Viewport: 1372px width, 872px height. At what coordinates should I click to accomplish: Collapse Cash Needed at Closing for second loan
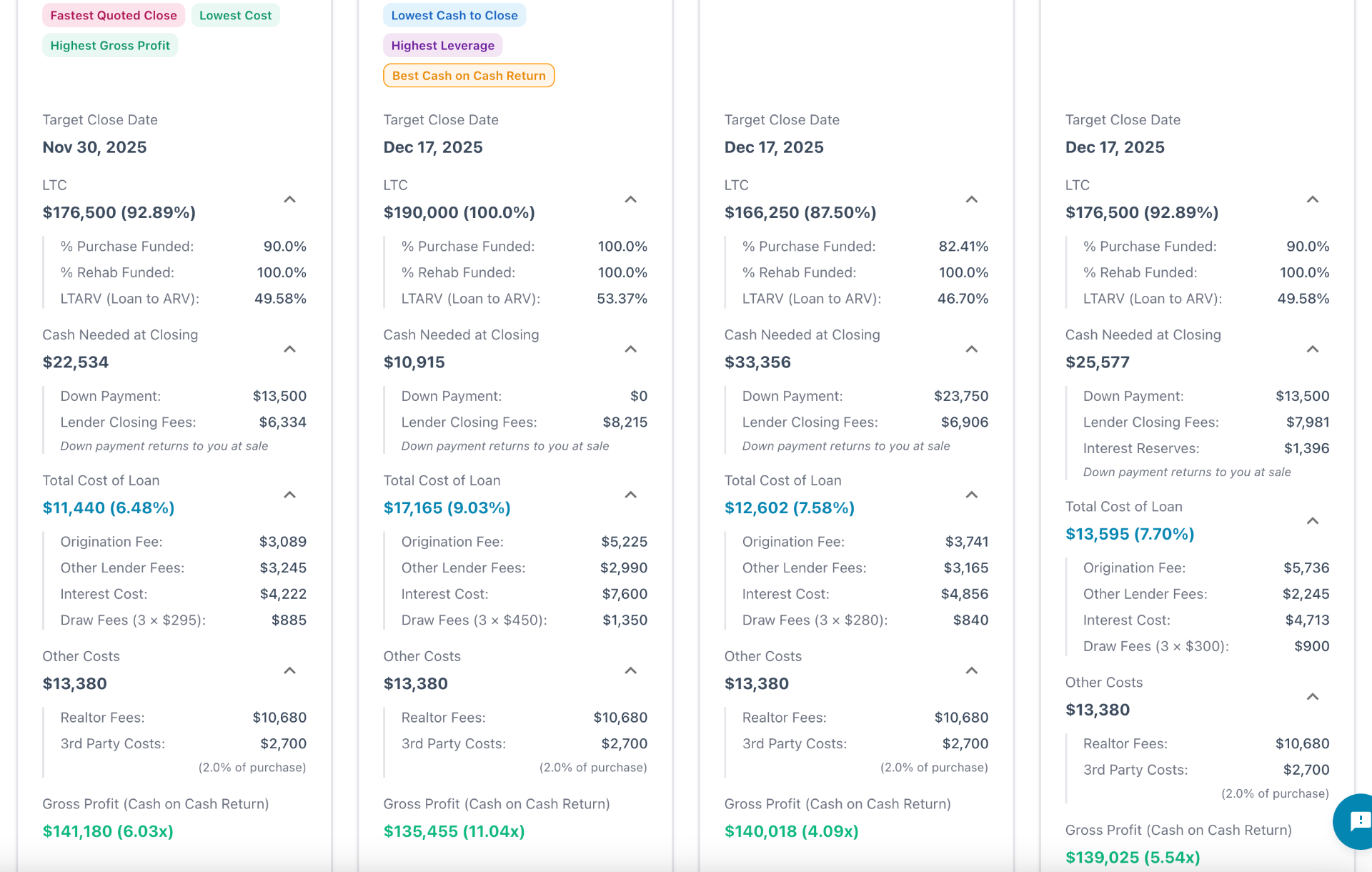pos(630,350)
